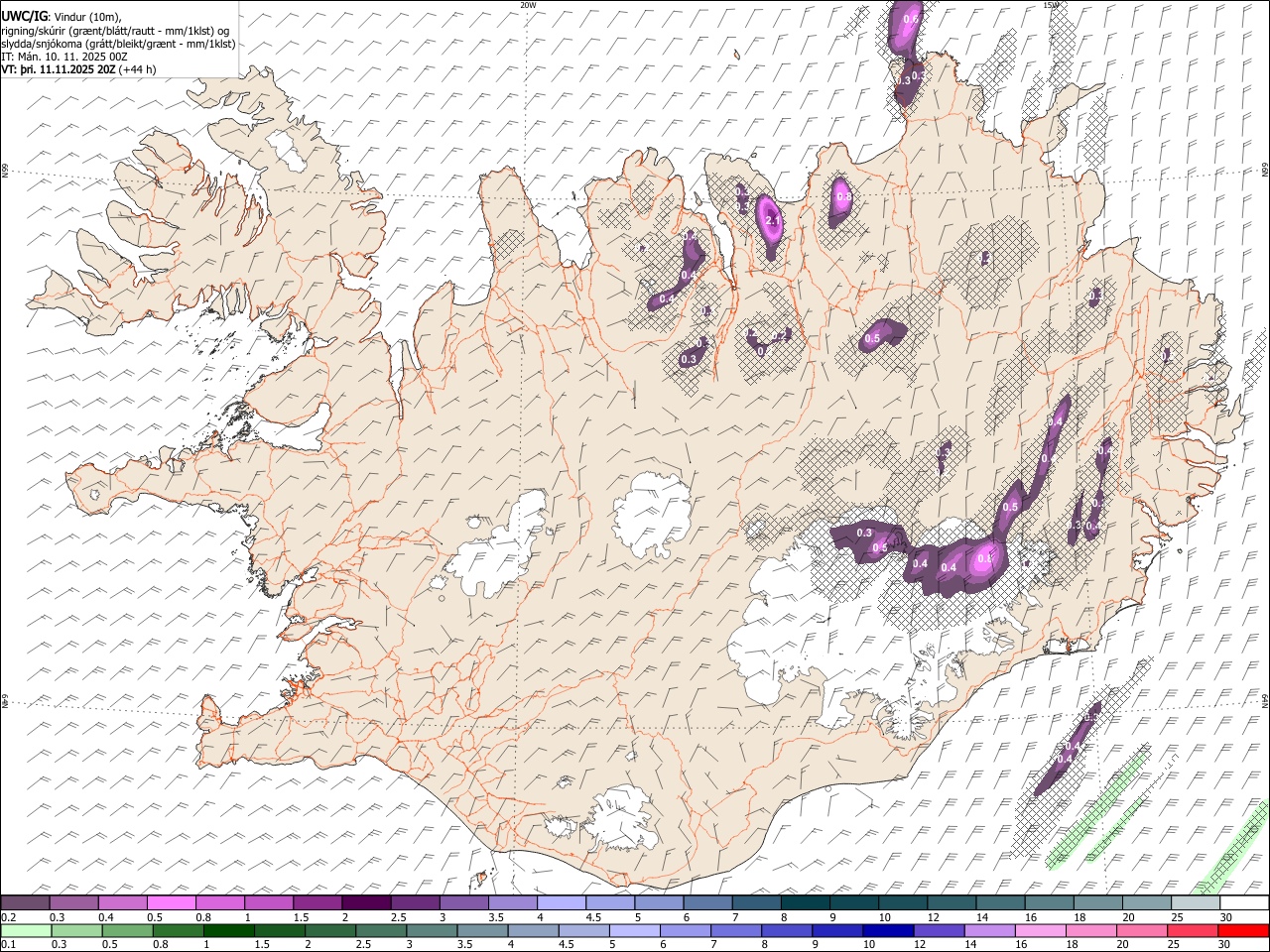Select the dark mauve 0.2 snowfall swatch
Viewport: 1270px width, 952px height.
pos(25,902)
